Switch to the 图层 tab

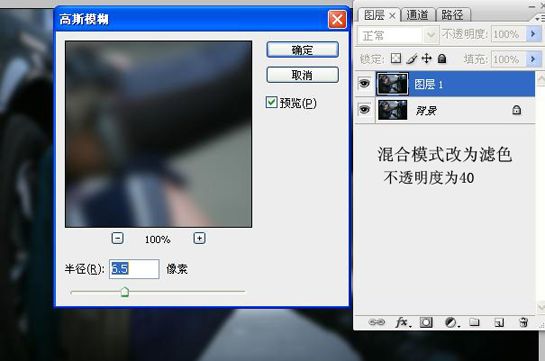point(374,15)
